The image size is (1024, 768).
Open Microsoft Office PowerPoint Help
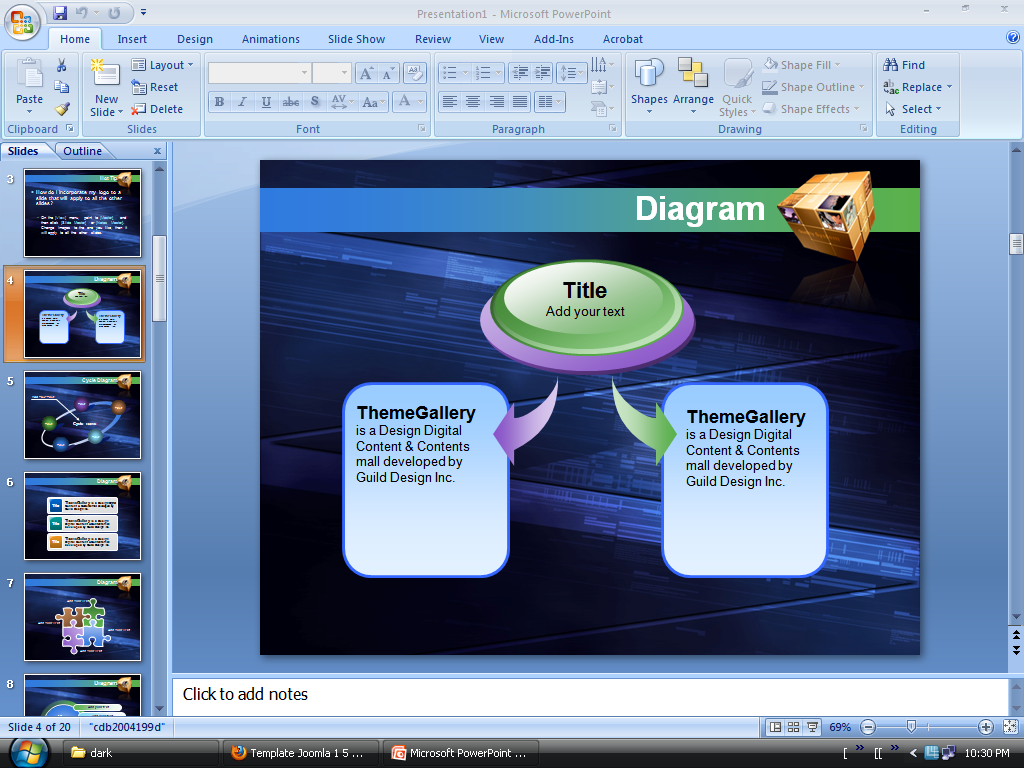(x=1013, y=38)
